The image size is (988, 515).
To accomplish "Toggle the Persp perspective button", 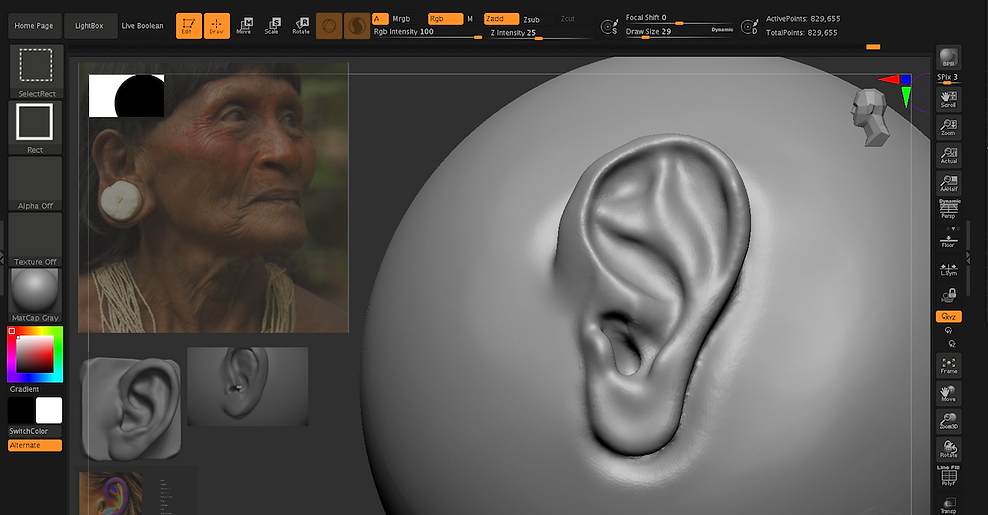I will coord(948,209).
